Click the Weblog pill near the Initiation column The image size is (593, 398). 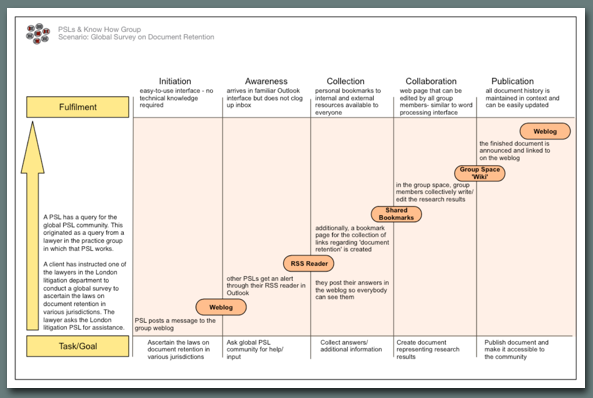click(221, 307)
